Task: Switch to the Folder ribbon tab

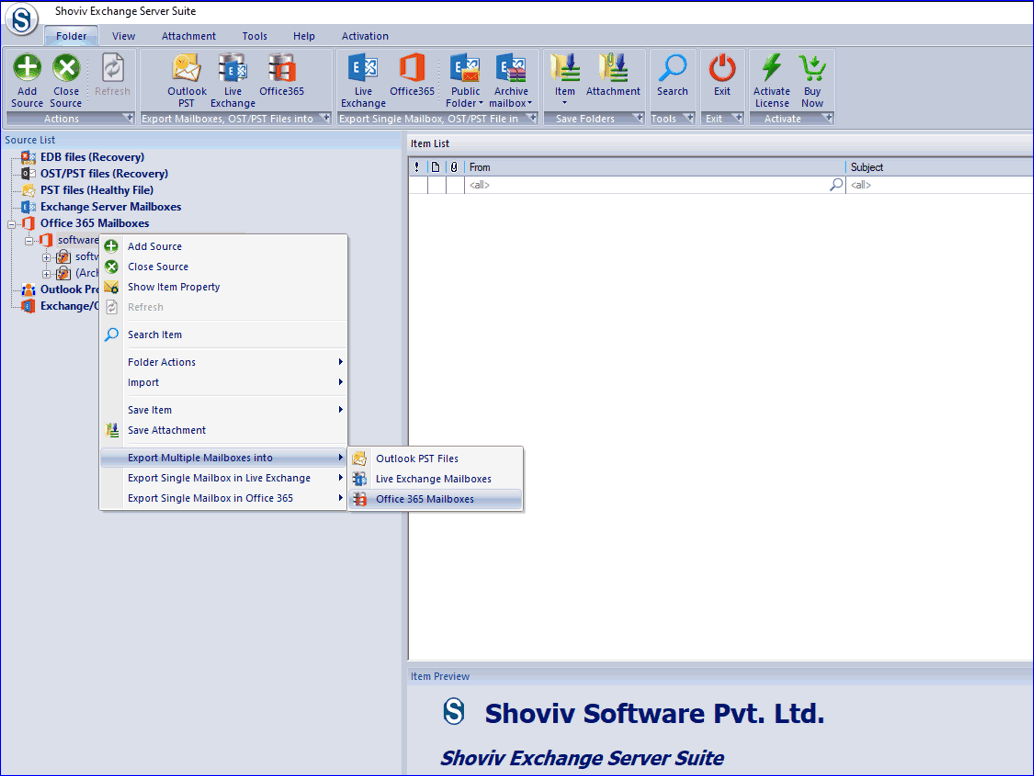Action: tap(71, 36)
